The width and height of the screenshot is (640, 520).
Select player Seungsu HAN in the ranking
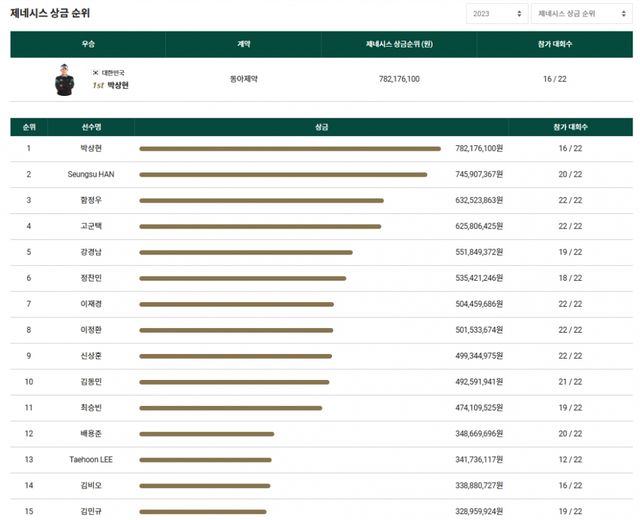[x=91, y=174]
